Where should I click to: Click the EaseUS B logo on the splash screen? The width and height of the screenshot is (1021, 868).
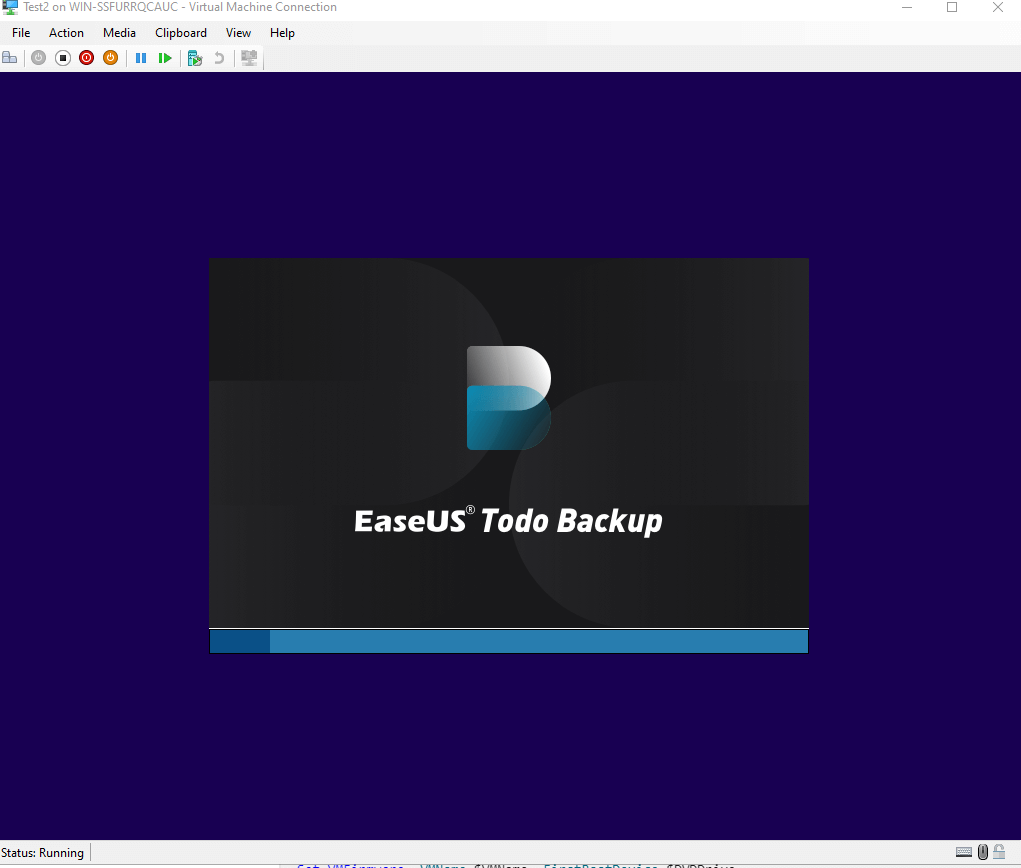(x=509, y=398)
